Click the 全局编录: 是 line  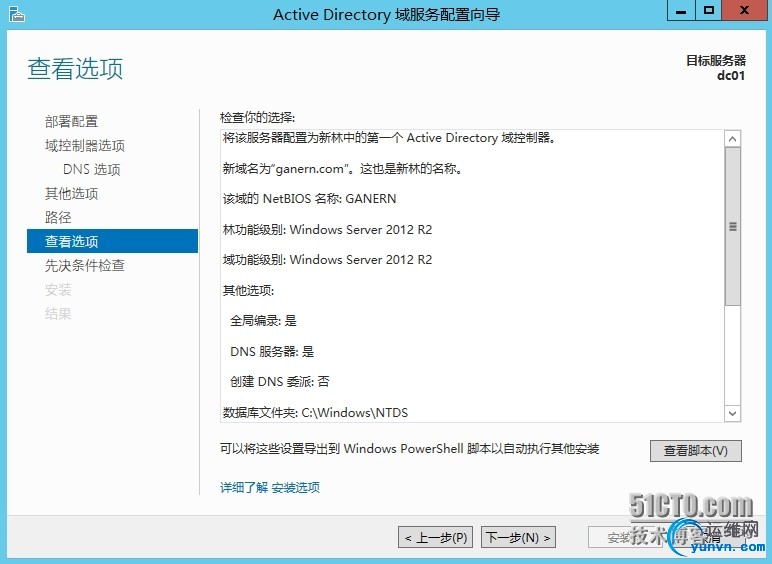point(263,321)
